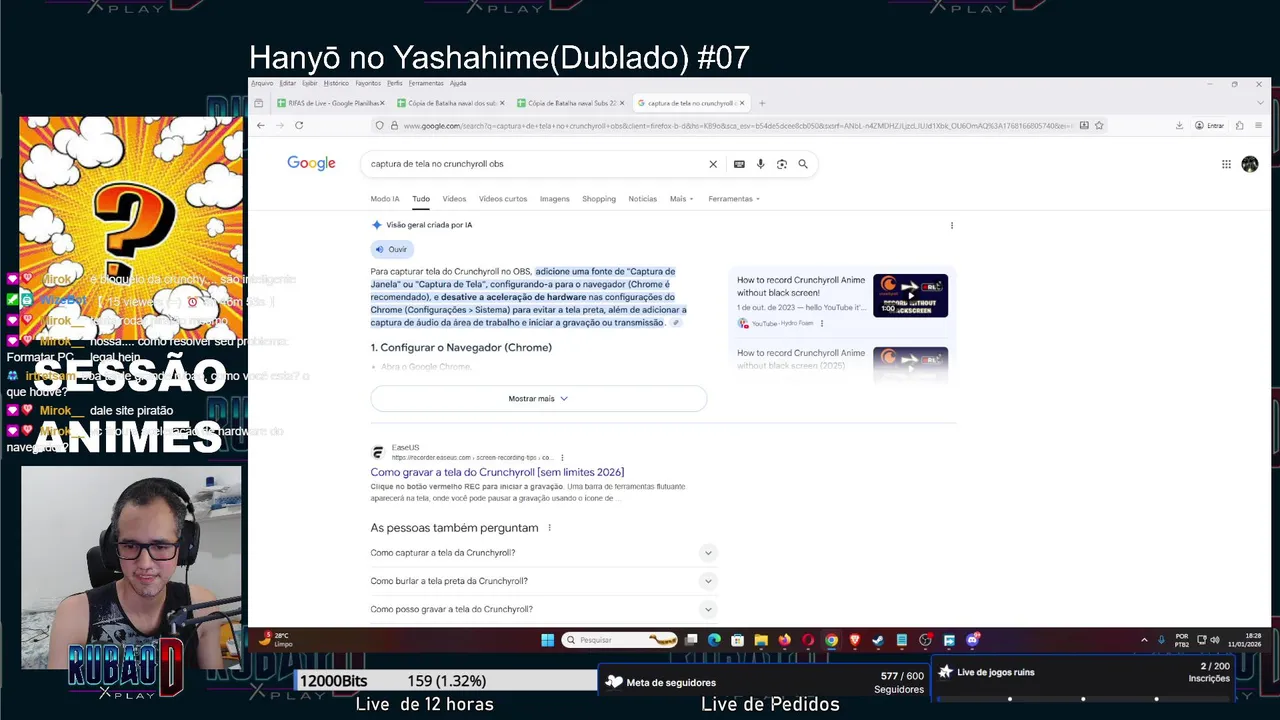Open Microsoft Store from the taskbar
This screenshot has height=720, width=1280.
point(737,640)
